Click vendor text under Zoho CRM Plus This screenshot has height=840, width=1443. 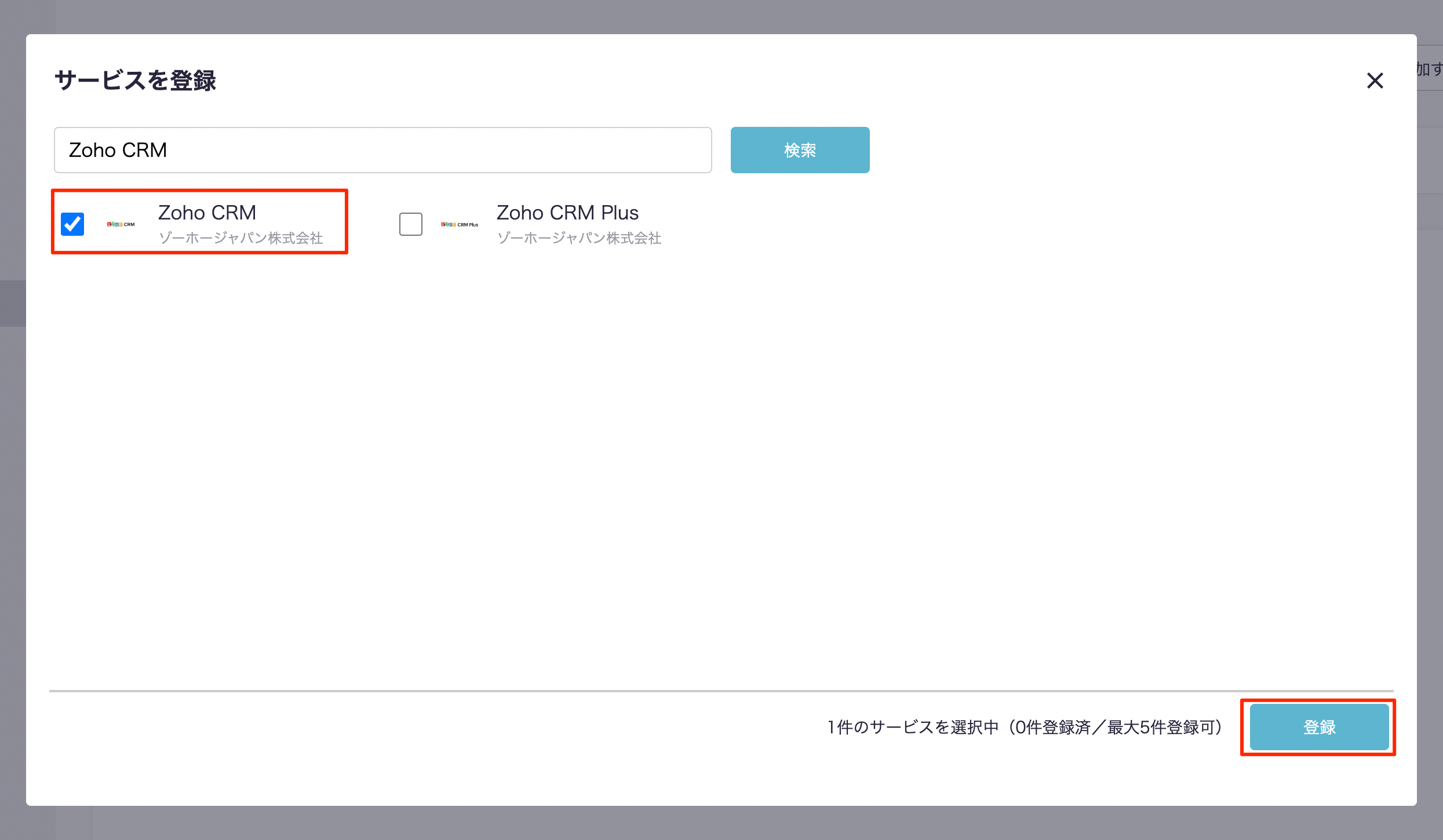pos(579,238)
